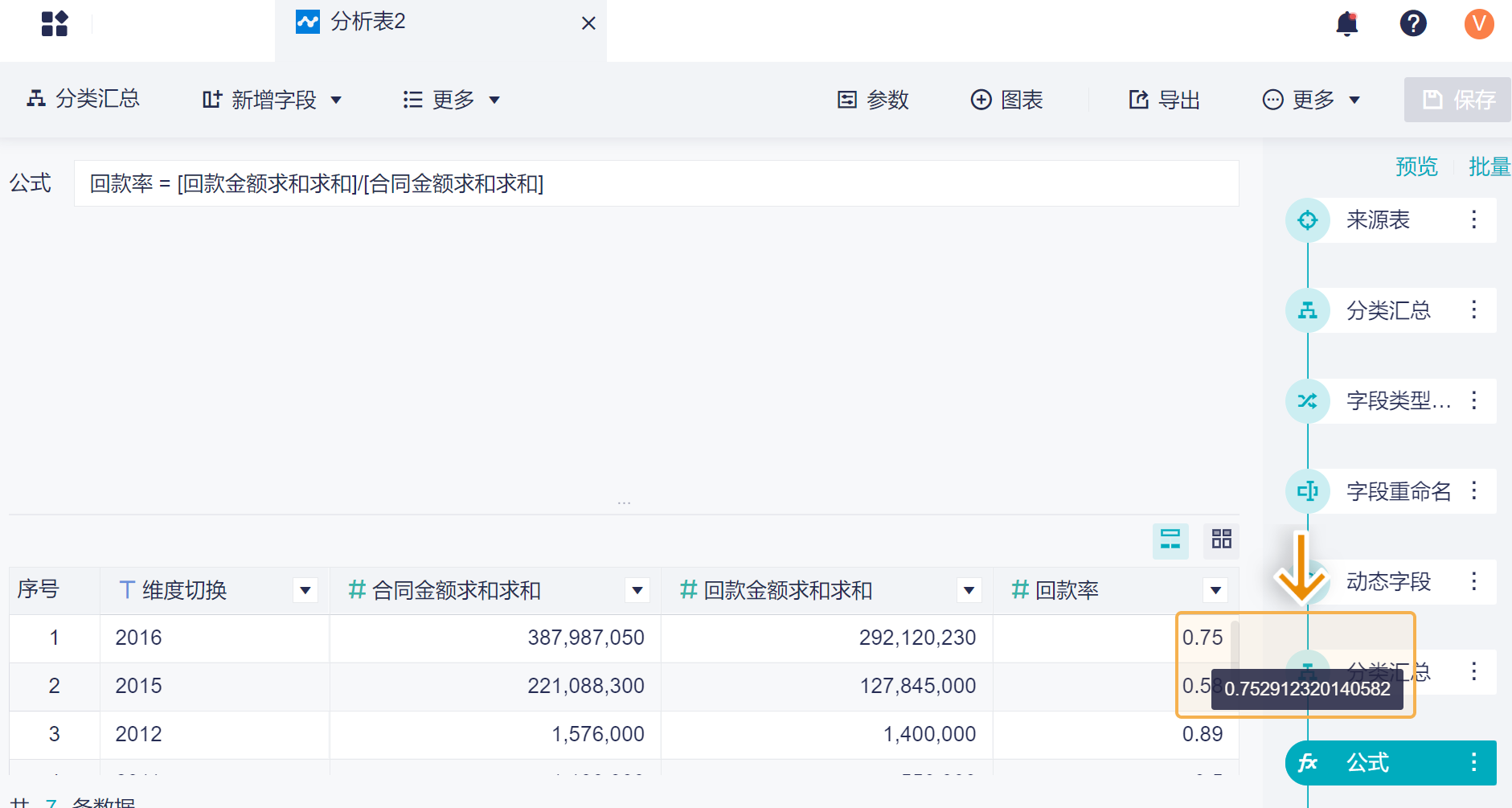The height and width of the screenshot is (808, 1512).
Task: Select the 字段类型 step icon
Action: click(1308, 400)
